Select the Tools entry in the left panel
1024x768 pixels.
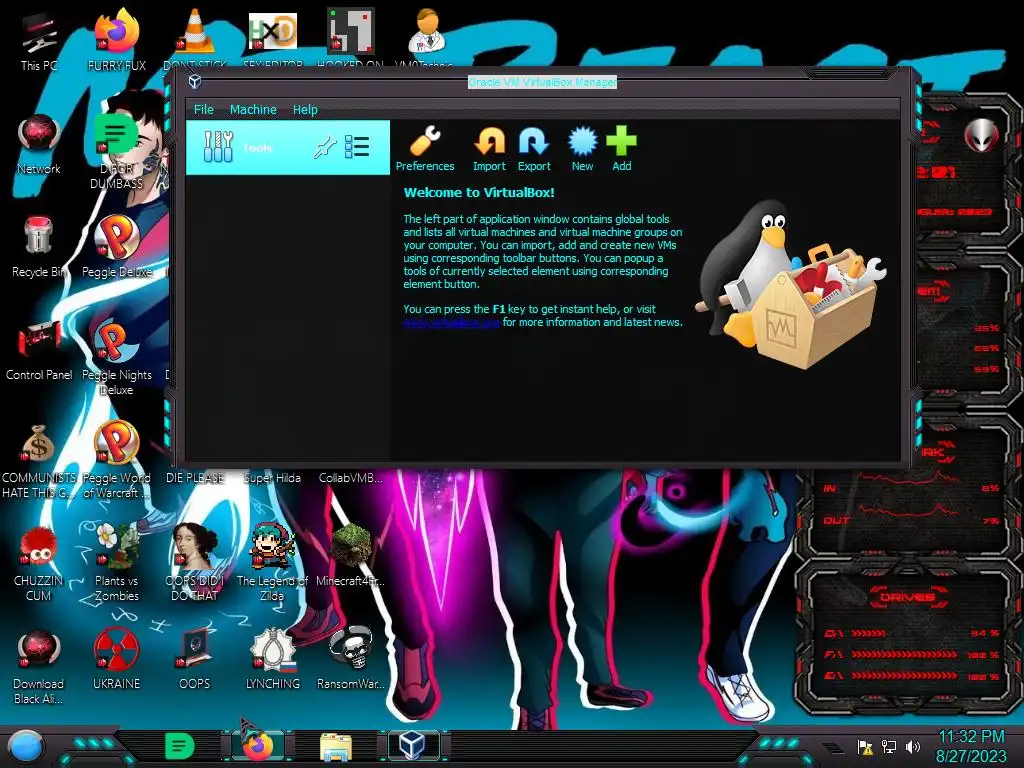pyautogui.click(x=287, y=148)
